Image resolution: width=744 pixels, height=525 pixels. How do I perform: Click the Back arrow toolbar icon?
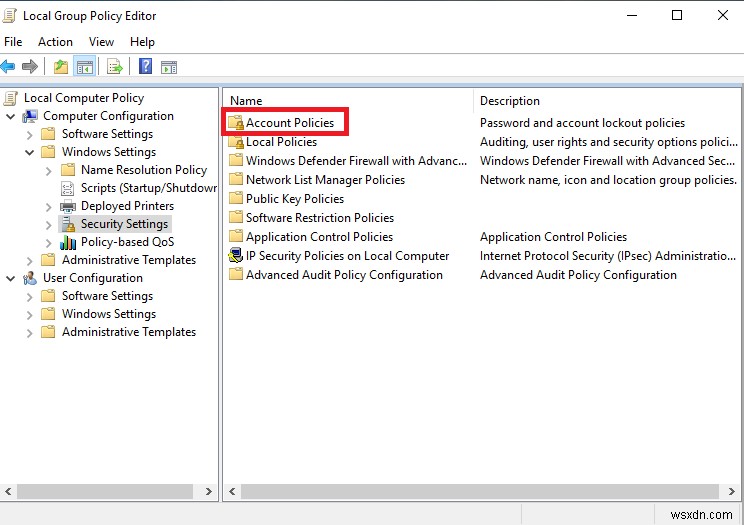8,66
